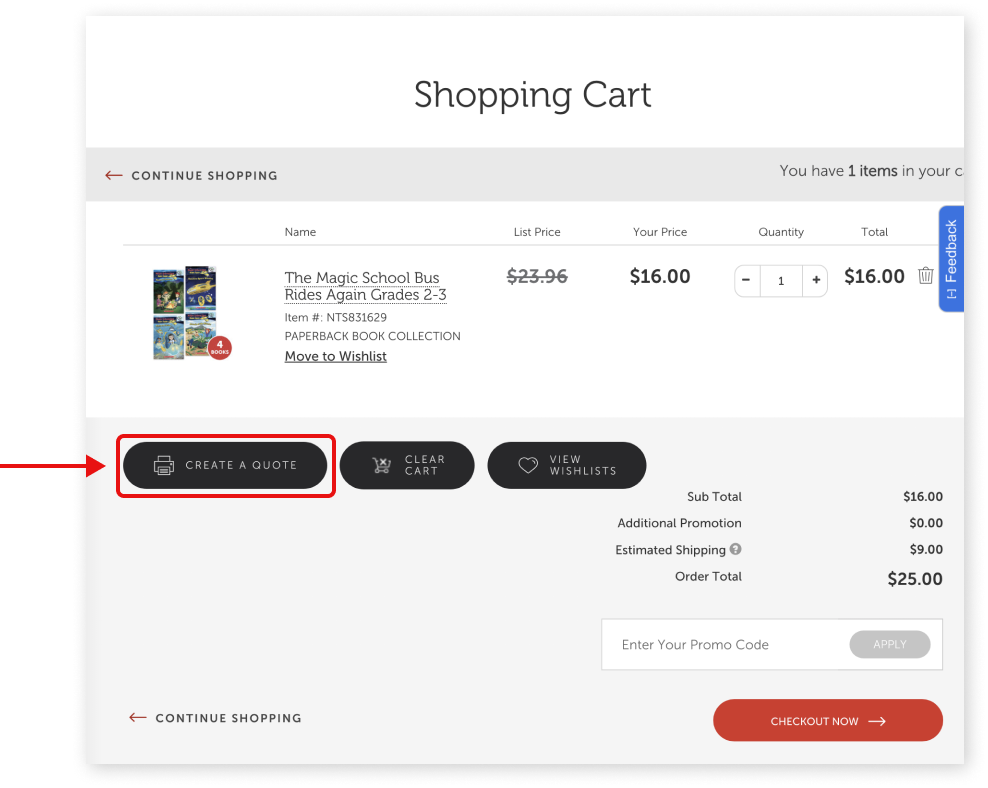
Task: Click the Magic School Bus book thumbnail
Action: [187, 311]
